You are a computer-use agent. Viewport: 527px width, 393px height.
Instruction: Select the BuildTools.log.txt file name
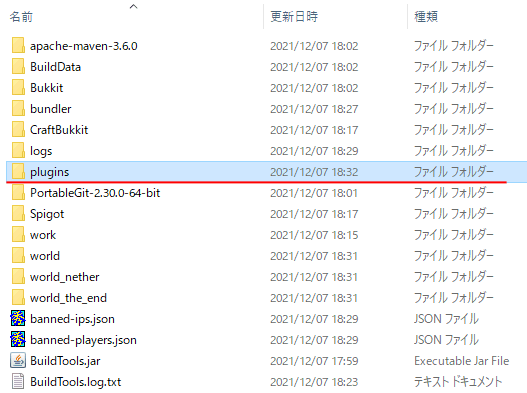coord(76,382)
